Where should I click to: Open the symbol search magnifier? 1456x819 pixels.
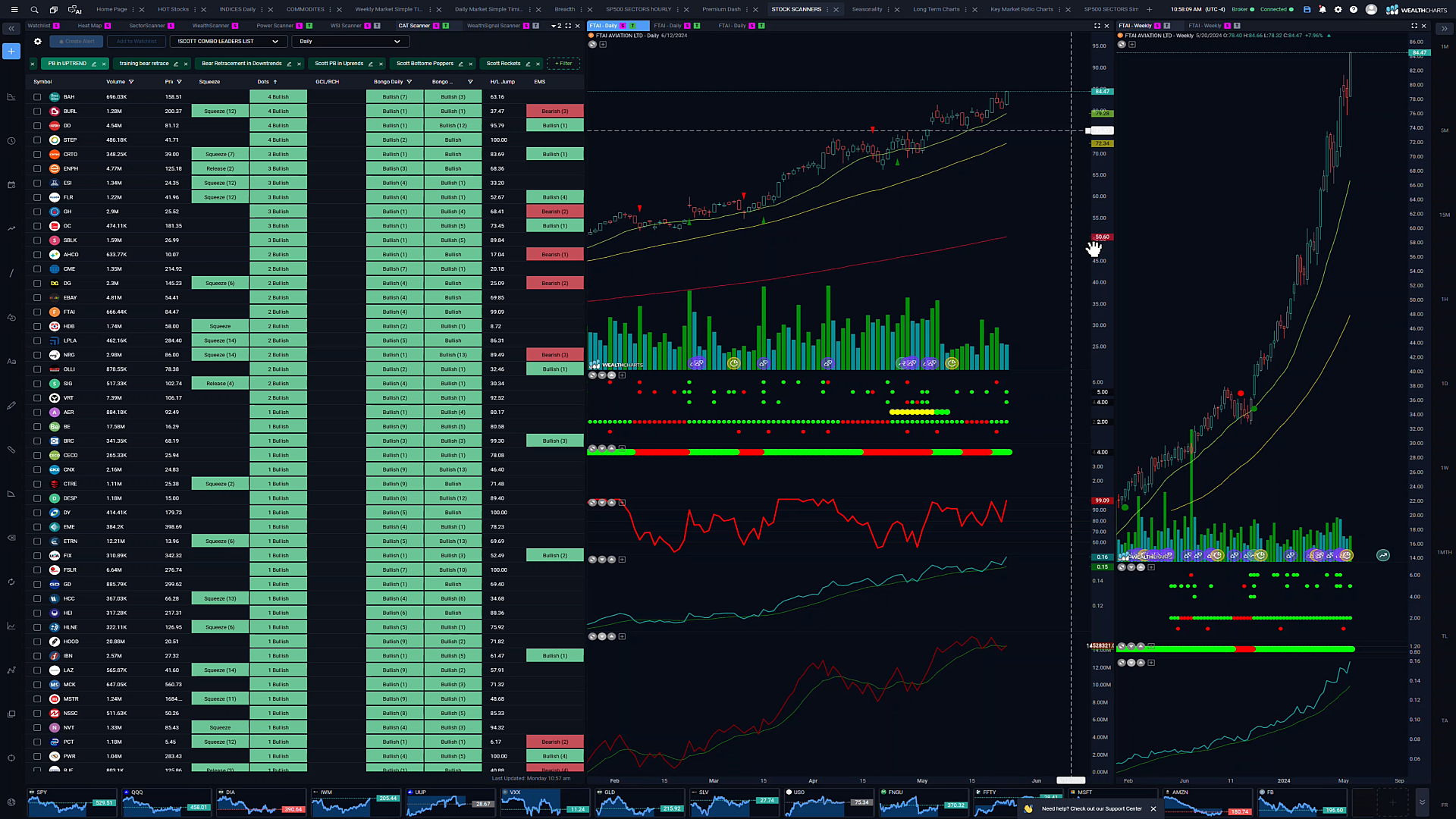34,10
